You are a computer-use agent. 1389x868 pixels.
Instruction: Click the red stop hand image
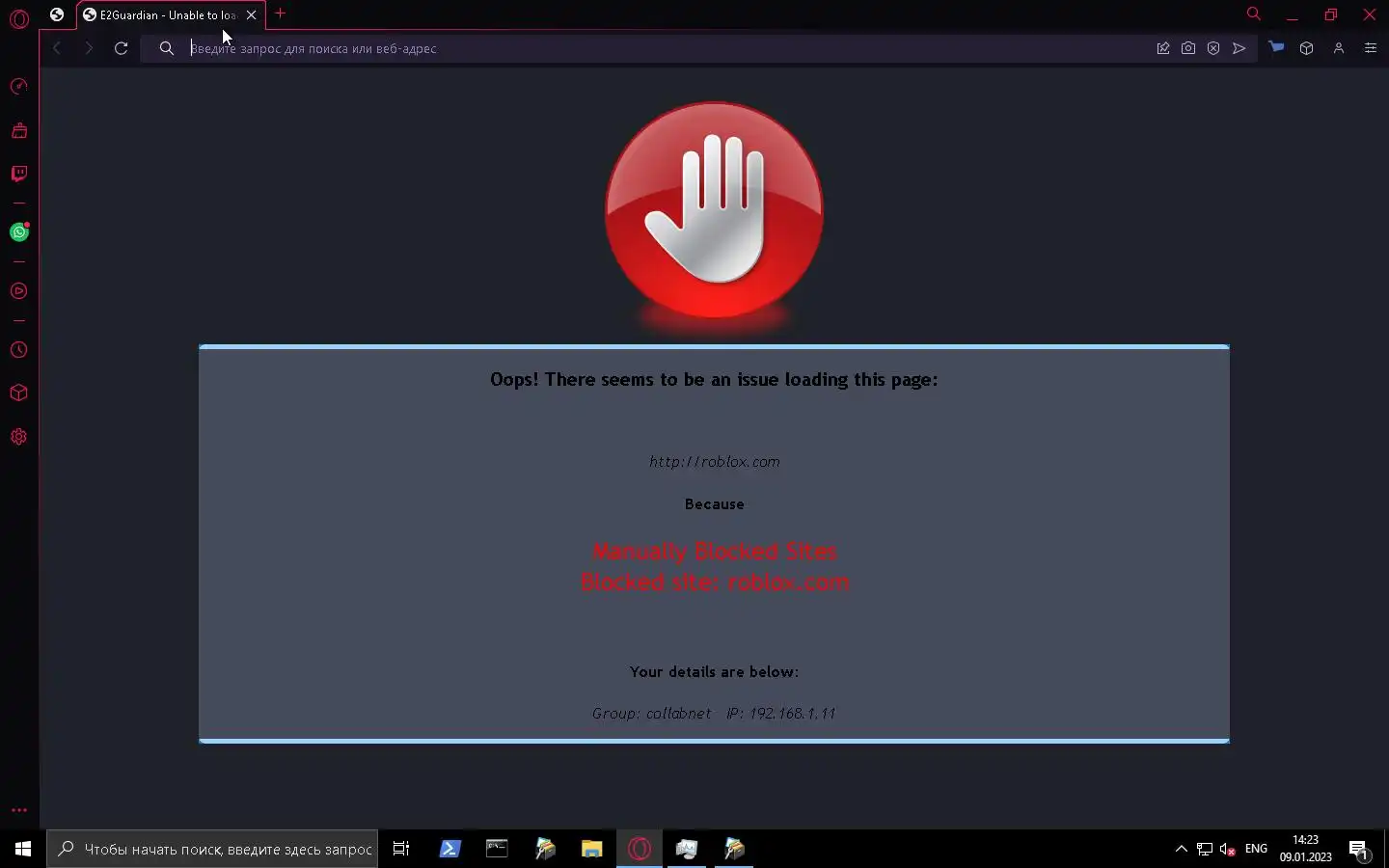pyautogui.click(x=715, y=212)
